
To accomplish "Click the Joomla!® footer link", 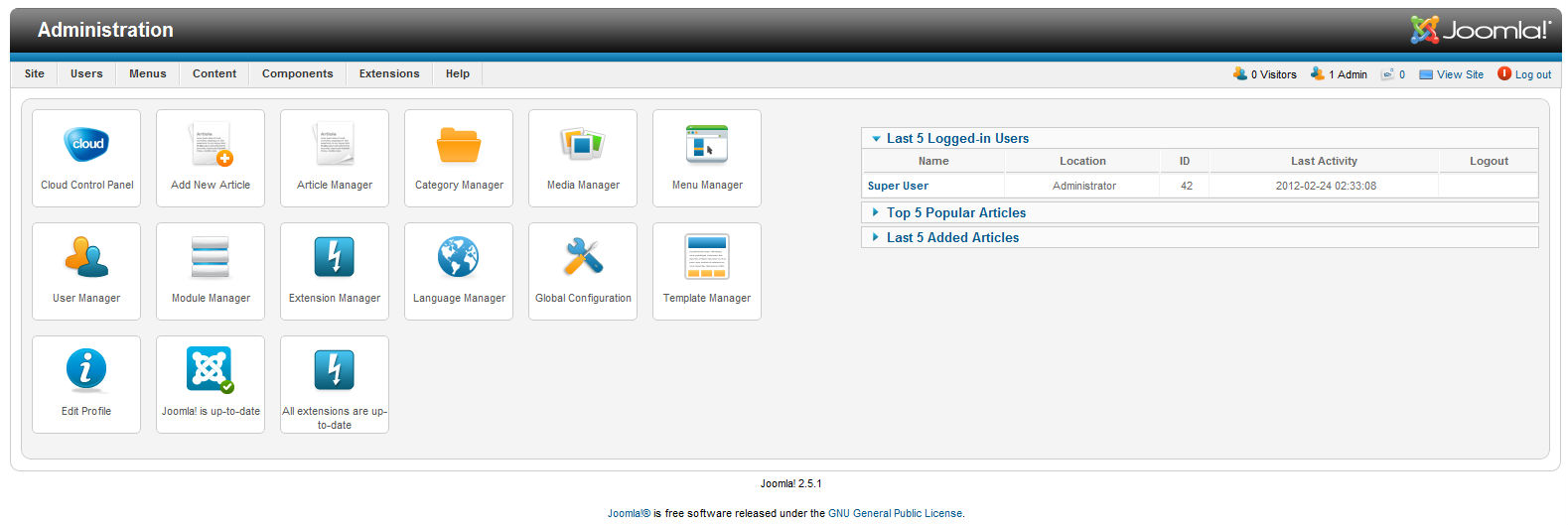I will (629, 513).
